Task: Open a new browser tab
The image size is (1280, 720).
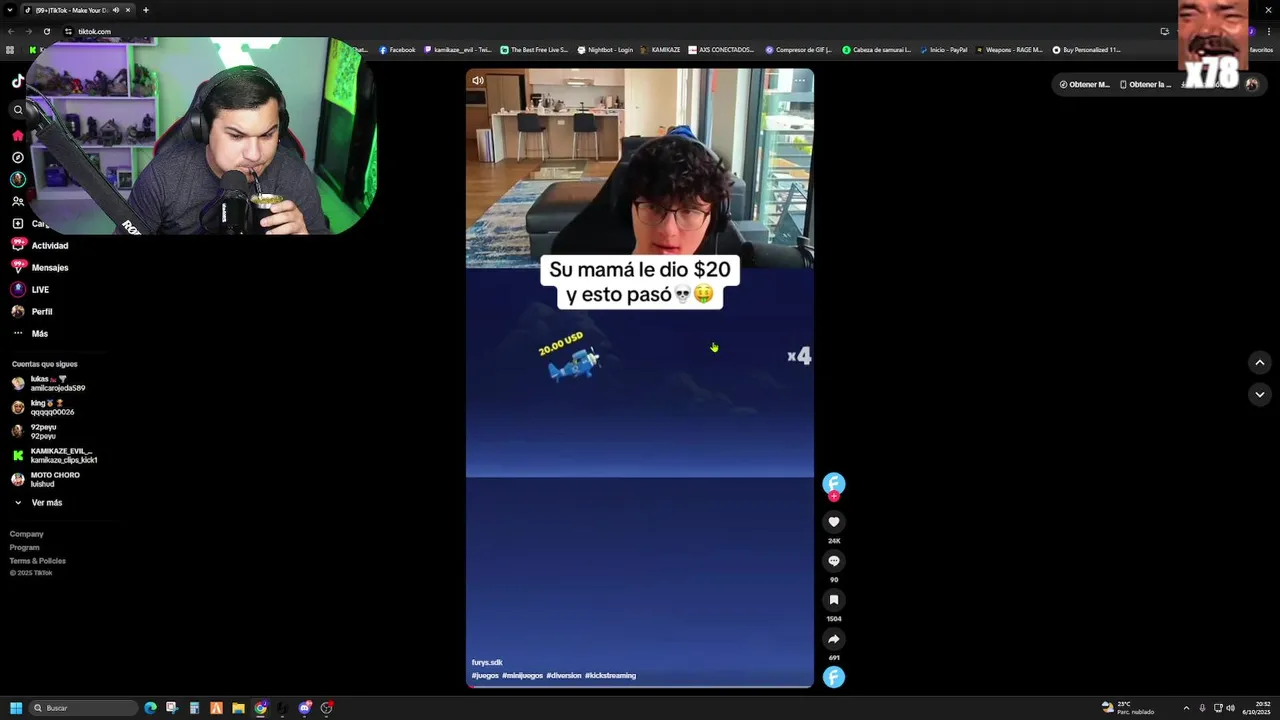Action: point(146,10)
